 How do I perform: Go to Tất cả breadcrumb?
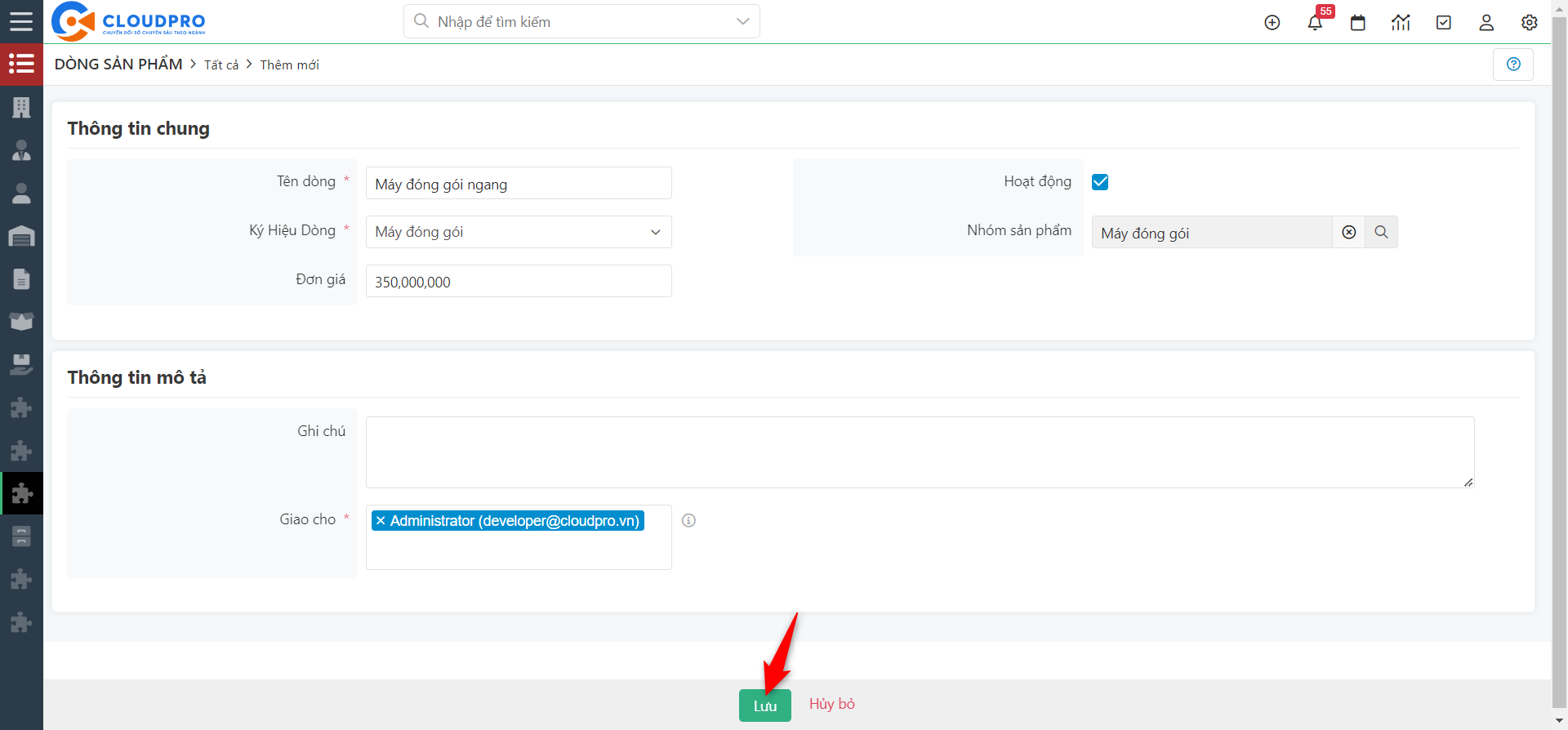(x=221, y=65)
